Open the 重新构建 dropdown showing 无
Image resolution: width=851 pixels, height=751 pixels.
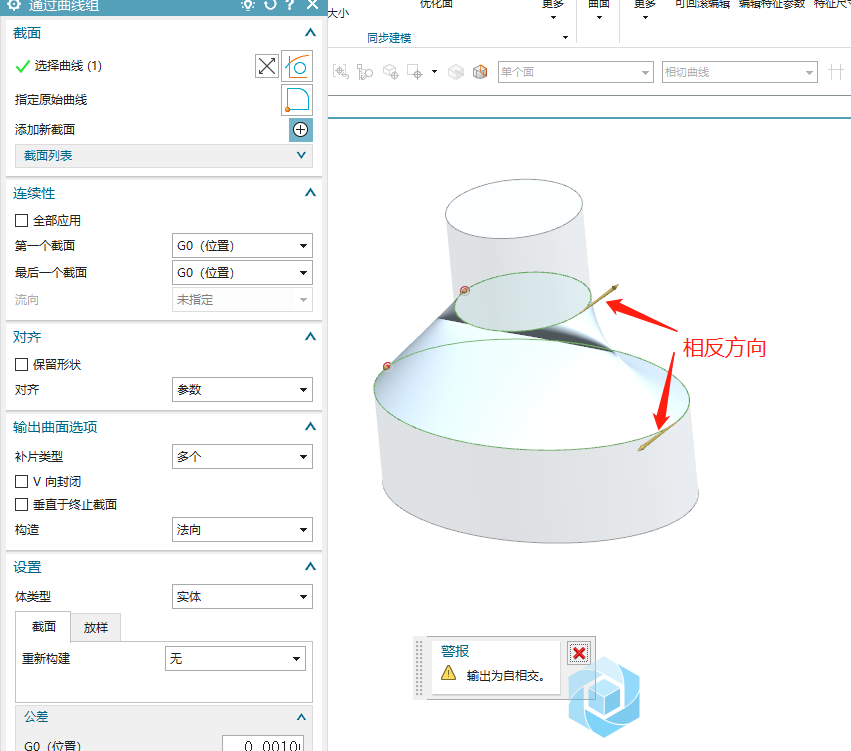[x=235, y=659]
